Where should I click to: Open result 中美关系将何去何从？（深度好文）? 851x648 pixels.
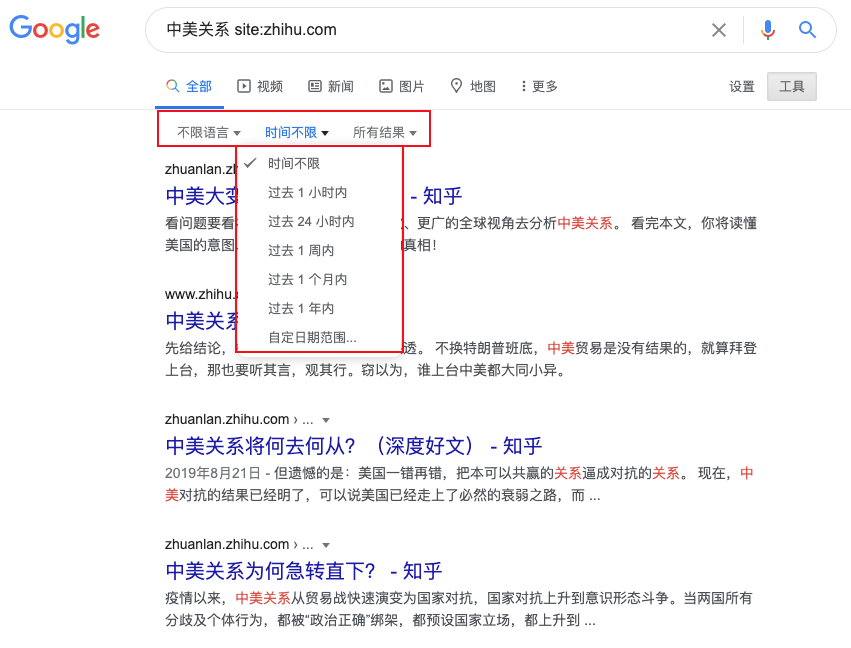(354, 446)
